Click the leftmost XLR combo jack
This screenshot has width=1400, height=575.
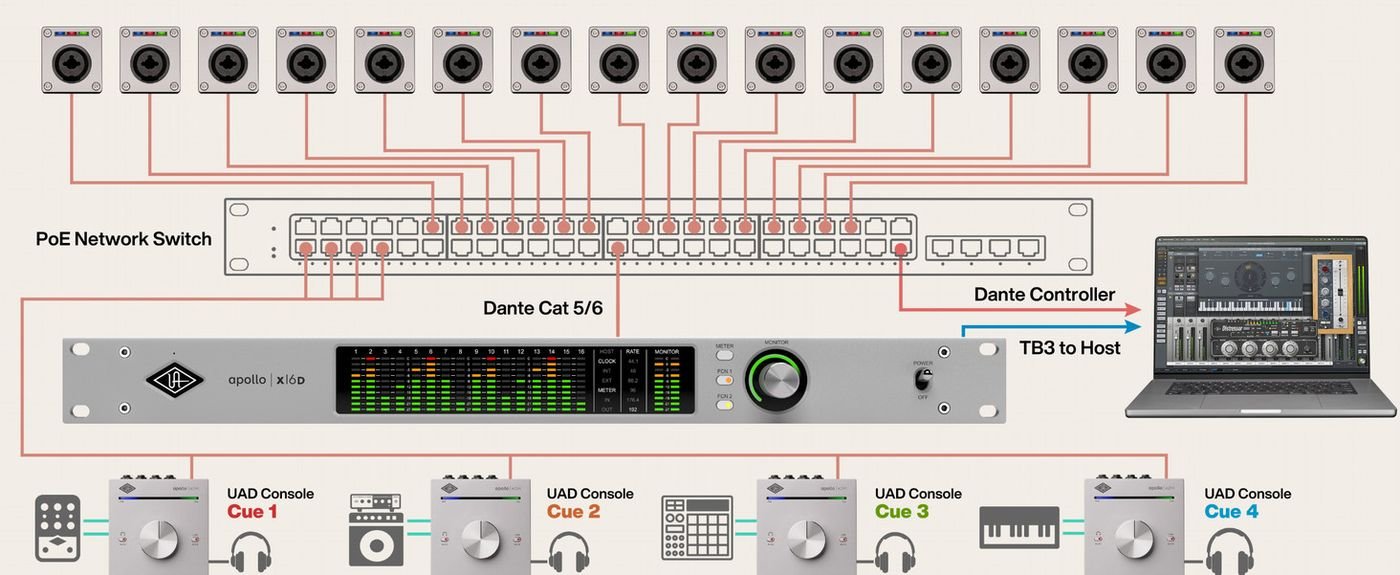[x=72, y=60]
